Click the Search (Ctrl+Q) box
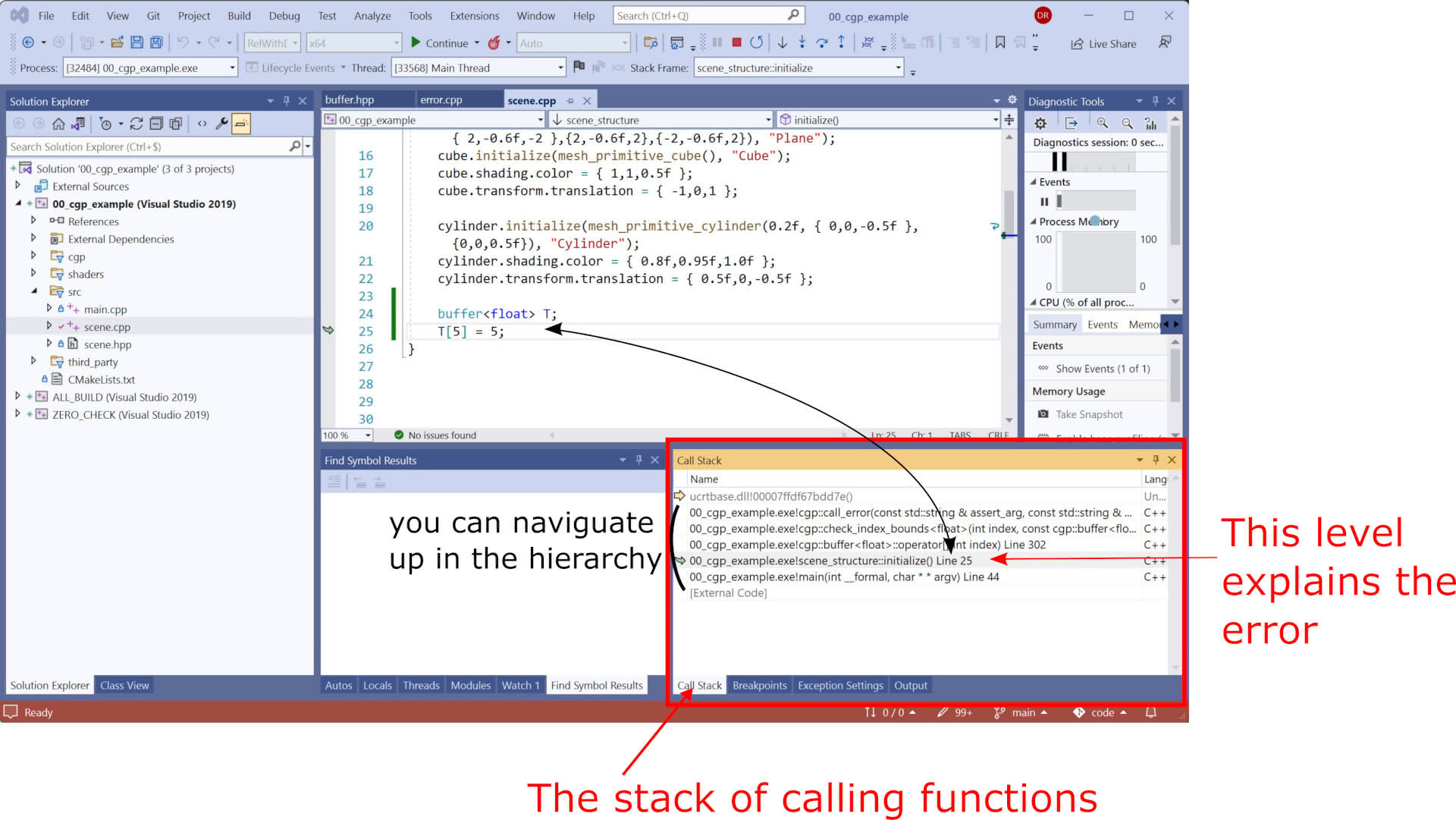This screenshot has height=820, width=1456. (708, 16)
